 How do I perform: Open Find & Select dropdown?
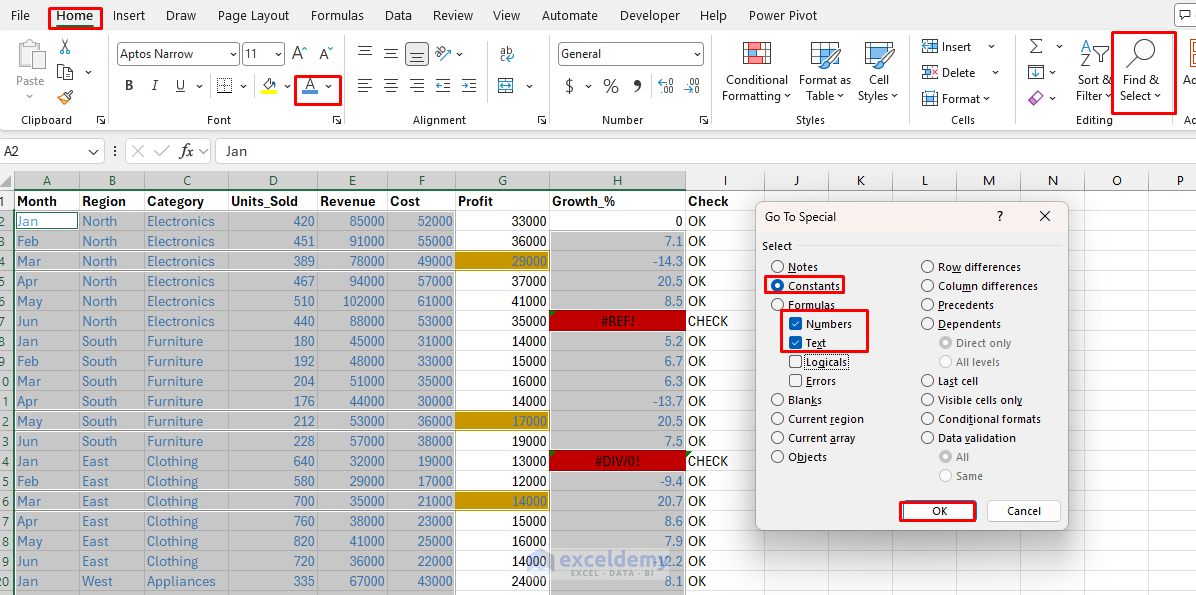pos(1140,72)
